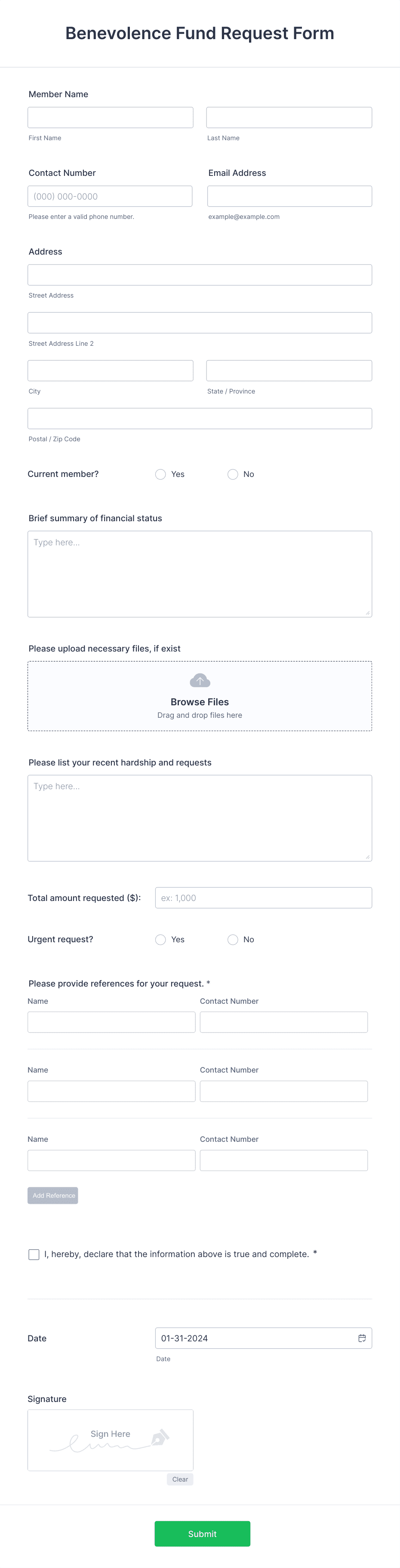Click the green Submit button
This screenshot has width=400, height=1568.
202,1534
